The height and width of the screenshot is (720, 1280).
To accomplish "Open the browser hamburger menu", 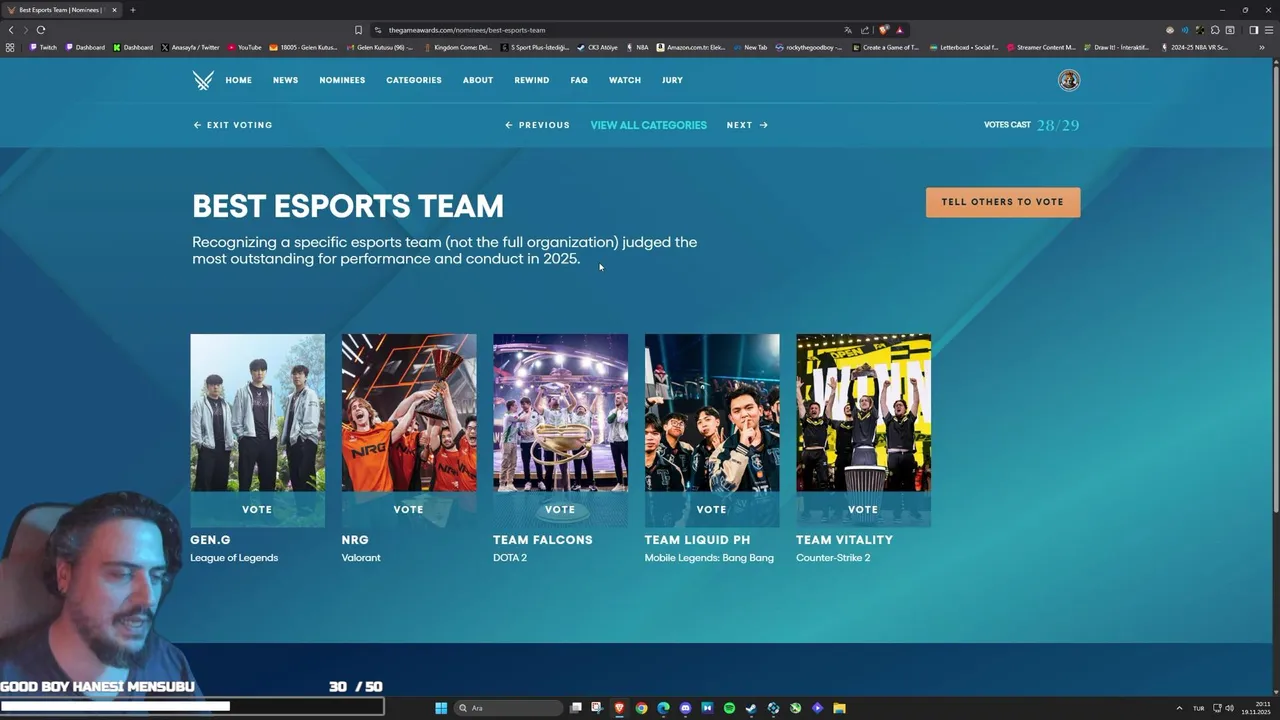I will point(1269,30).
